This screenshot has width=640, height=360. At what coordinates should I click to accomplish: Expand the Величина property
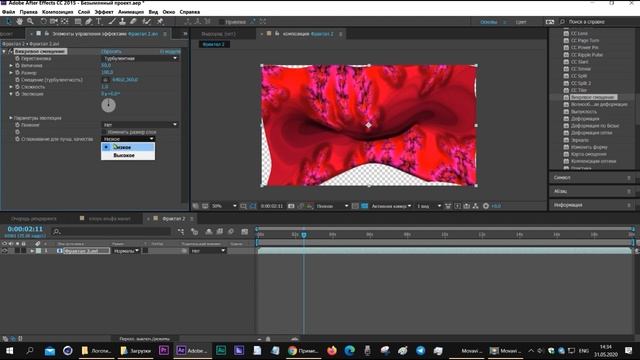point(11,65)
